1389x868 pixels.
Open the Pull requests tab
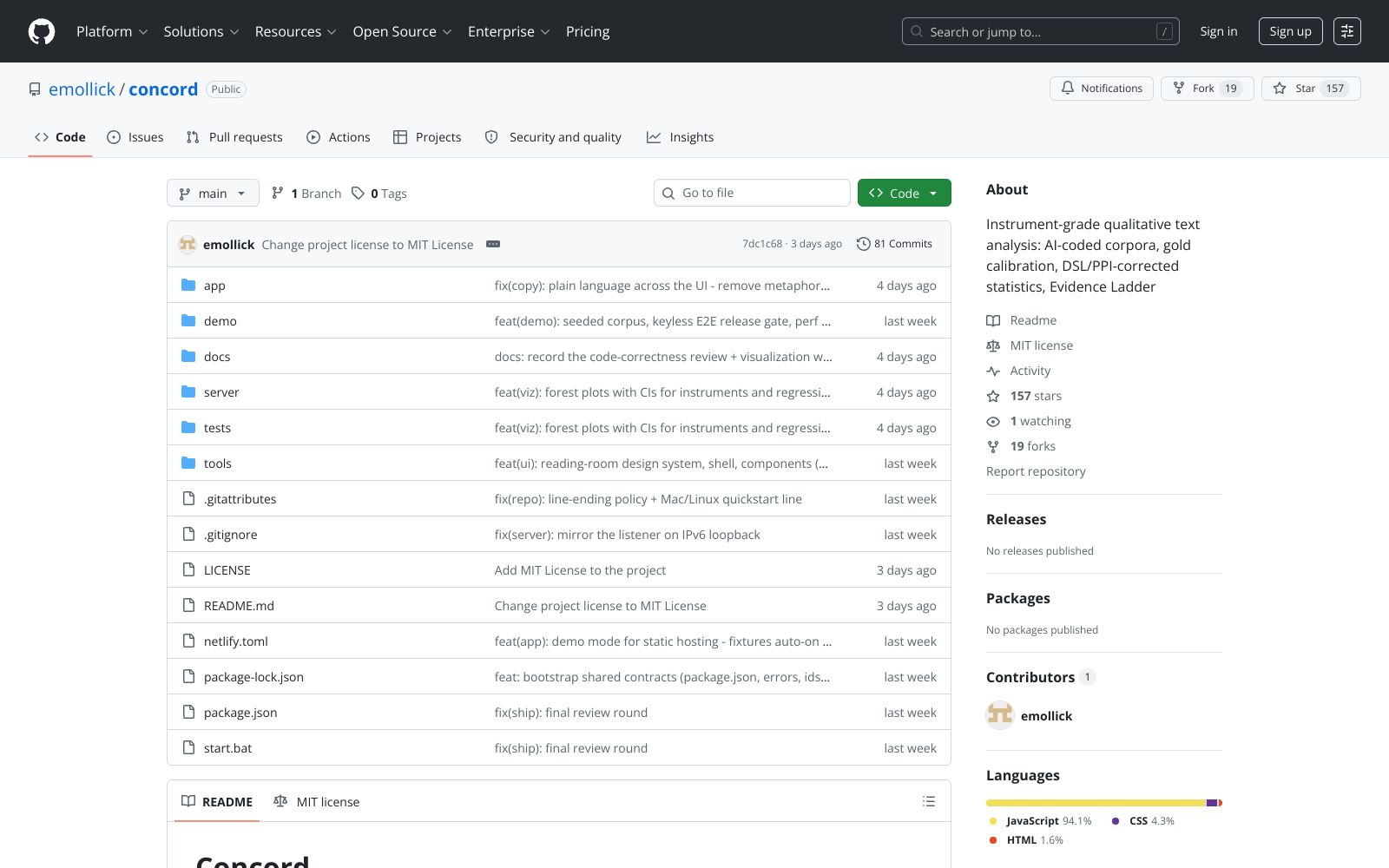(234, 137)
